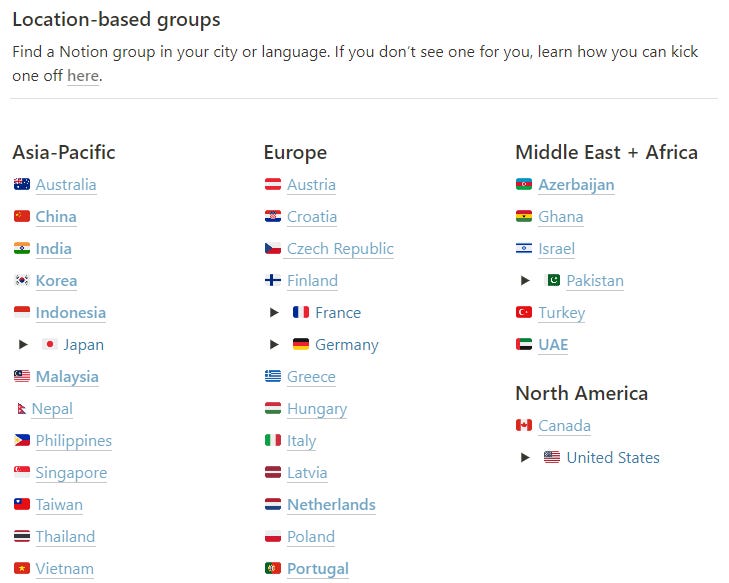This screenshot has height=583, width=729.
Task: Select the Portugal group link
Action: pyautogui.click(x=318, y=569)
